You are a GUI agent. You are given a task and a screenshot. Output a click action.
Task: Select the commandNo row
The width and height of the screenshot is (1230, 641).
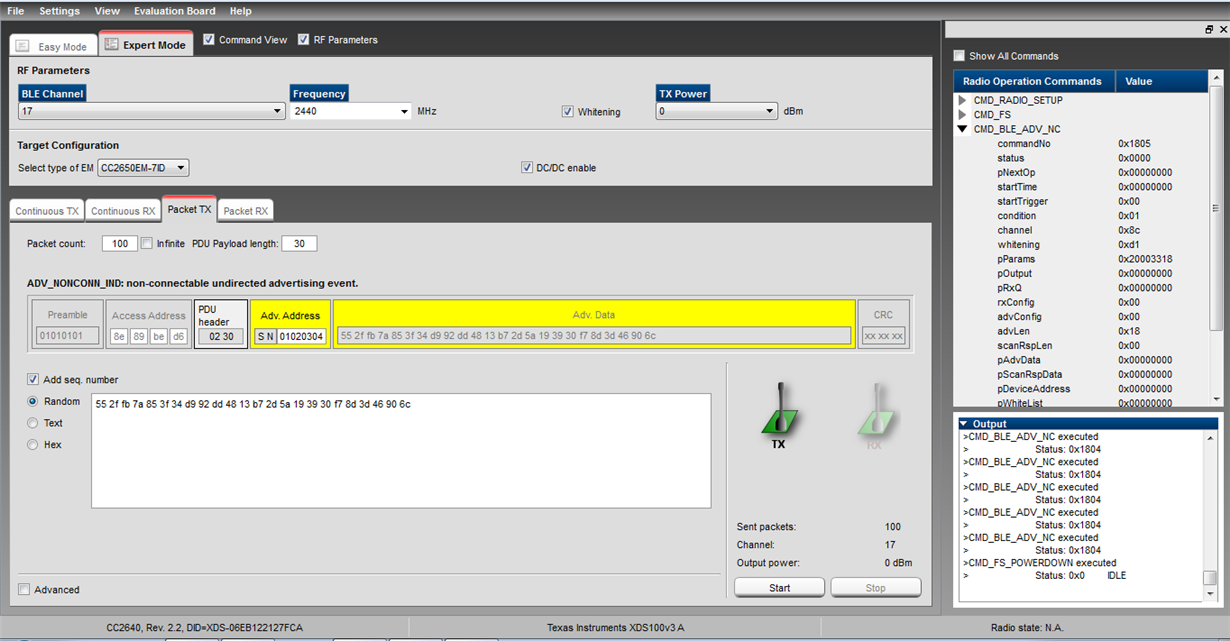(1082, 144)
